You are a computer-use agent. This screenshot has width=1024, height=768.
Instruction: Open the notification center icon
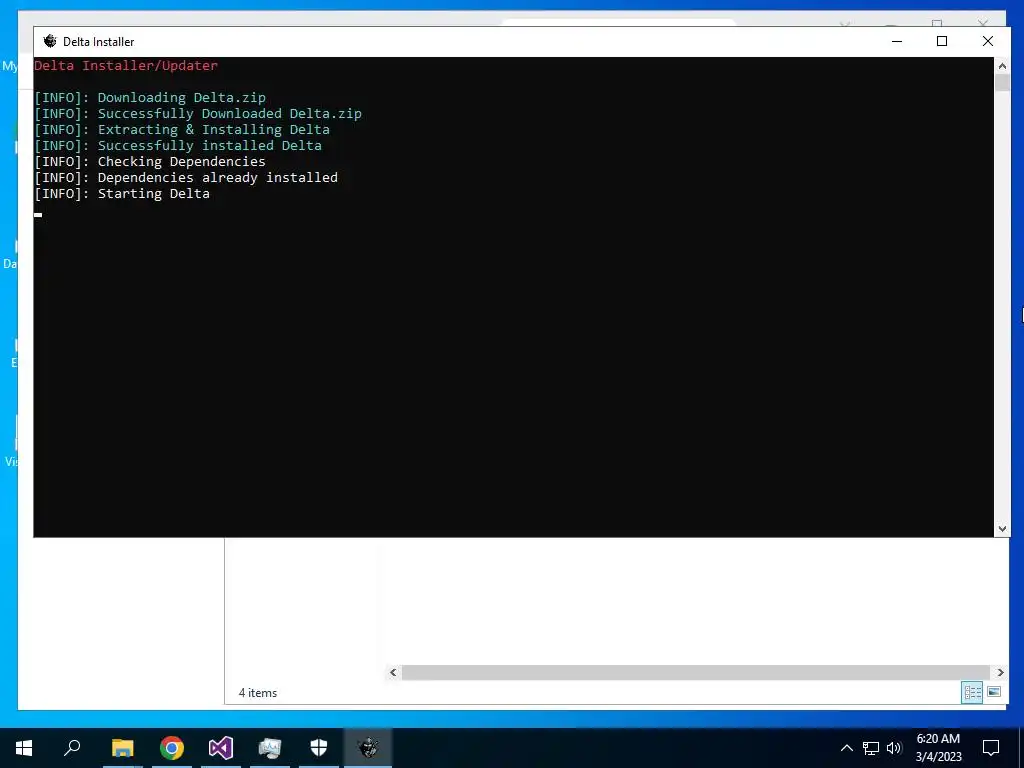click(991, 748)
